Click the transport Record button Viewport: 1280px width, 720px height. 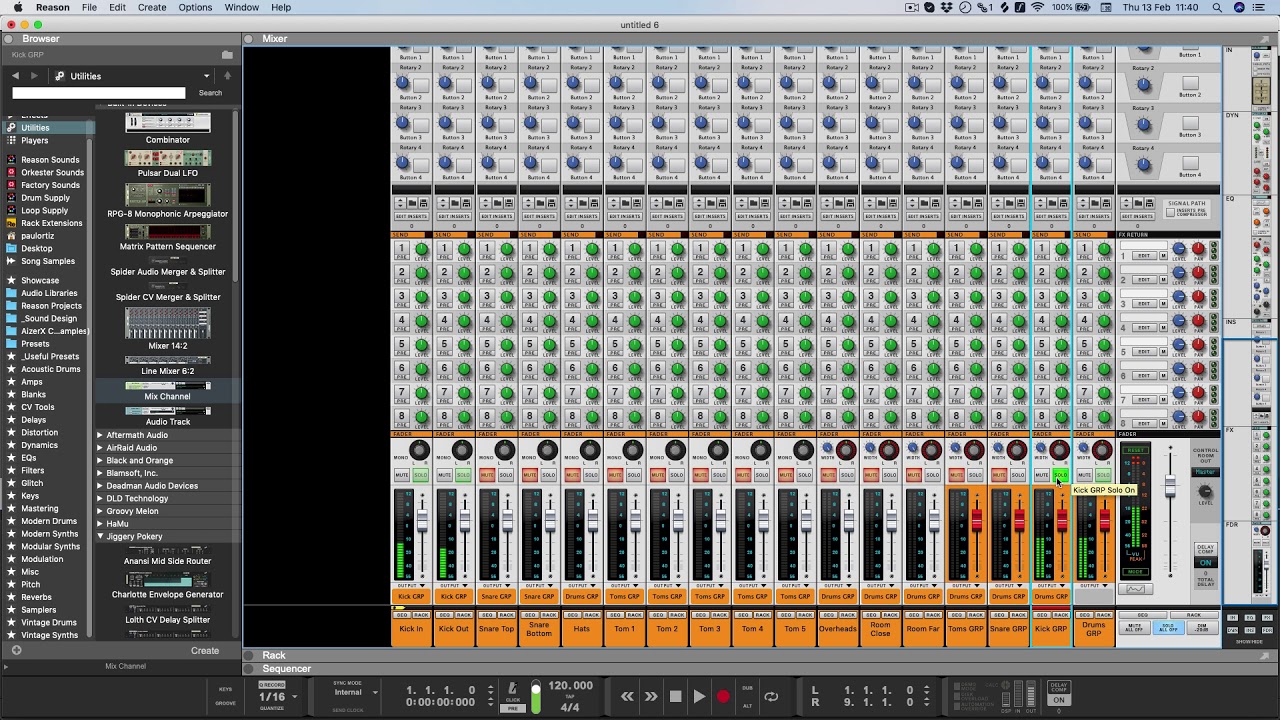[x=723, y=697]
